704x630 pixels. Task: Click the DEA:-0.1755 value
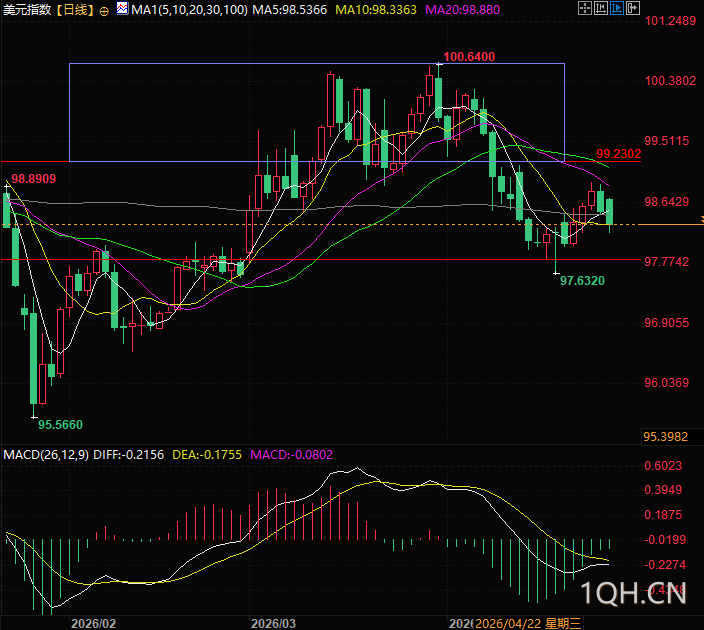(207, 454)
